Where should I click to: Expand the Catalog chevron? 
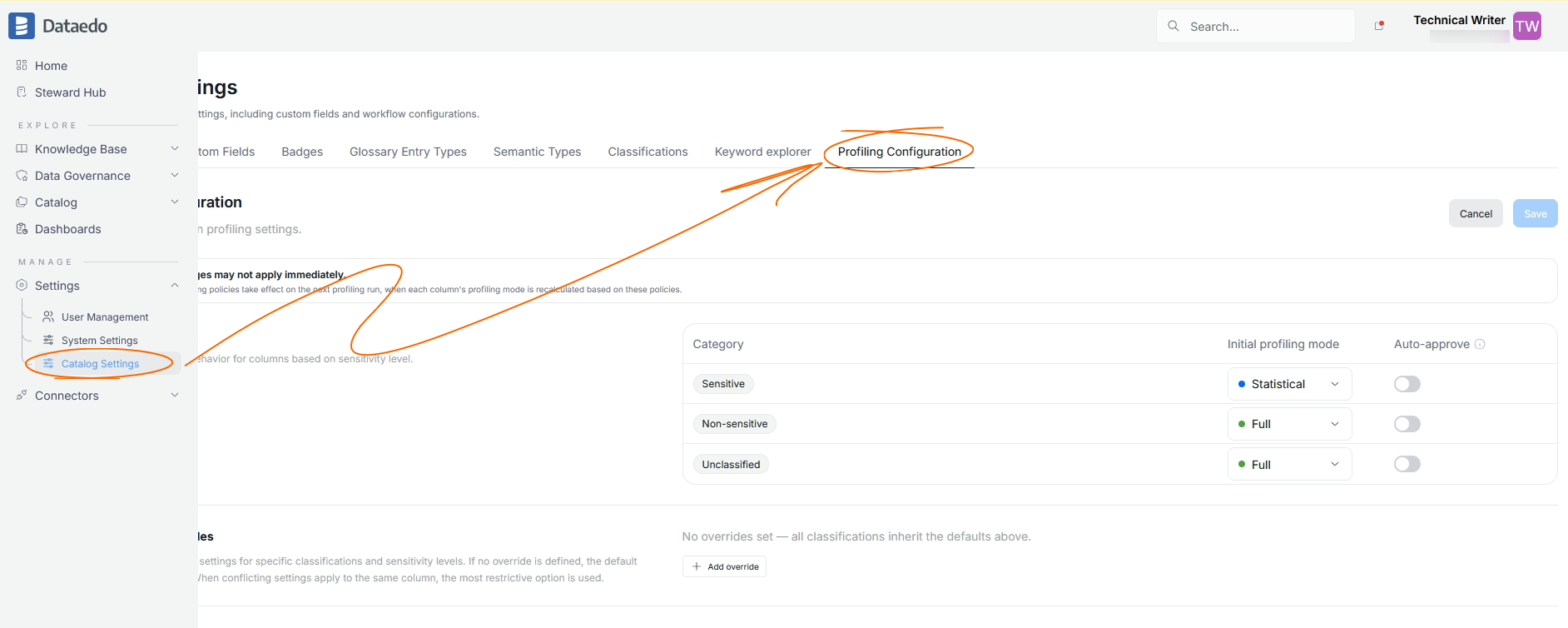tap(175, 202)
